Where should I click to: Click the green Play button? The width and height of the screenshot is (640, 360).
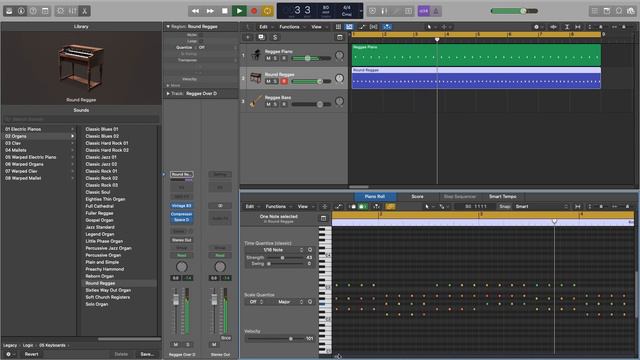239,11
